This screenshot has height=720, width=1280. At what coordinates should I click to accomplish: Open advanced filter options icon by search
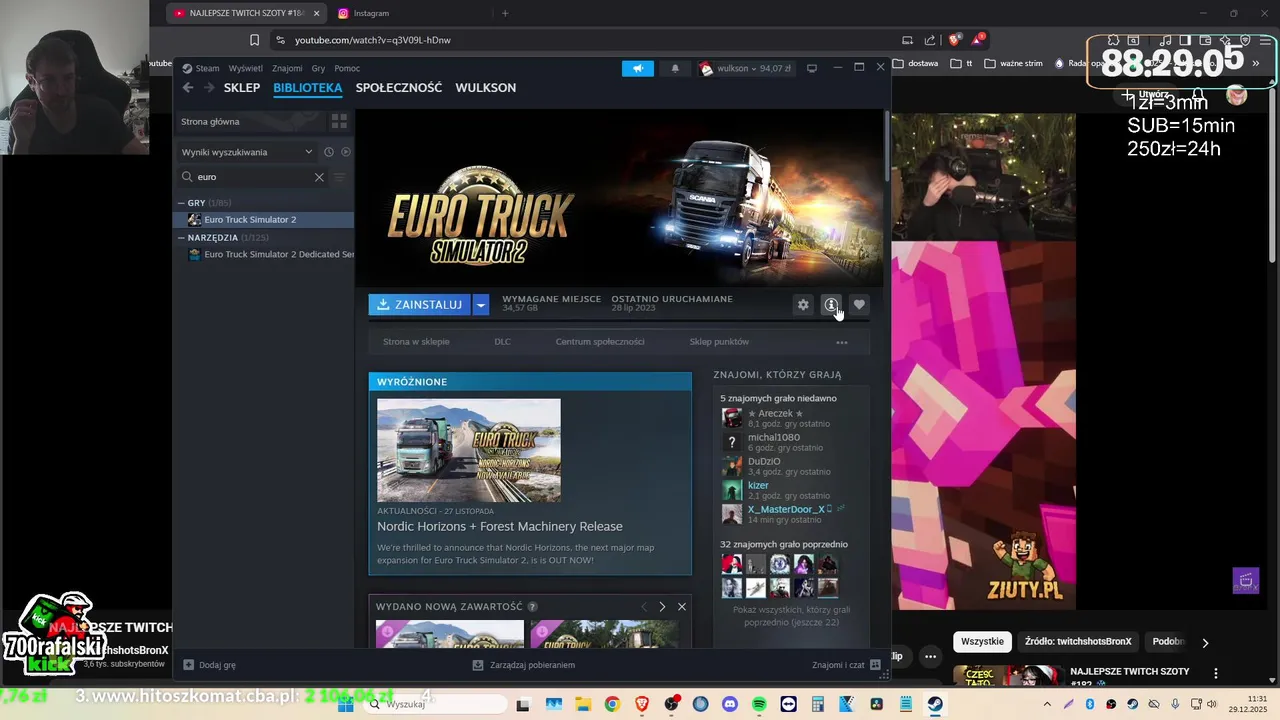(x=339, y=177)
